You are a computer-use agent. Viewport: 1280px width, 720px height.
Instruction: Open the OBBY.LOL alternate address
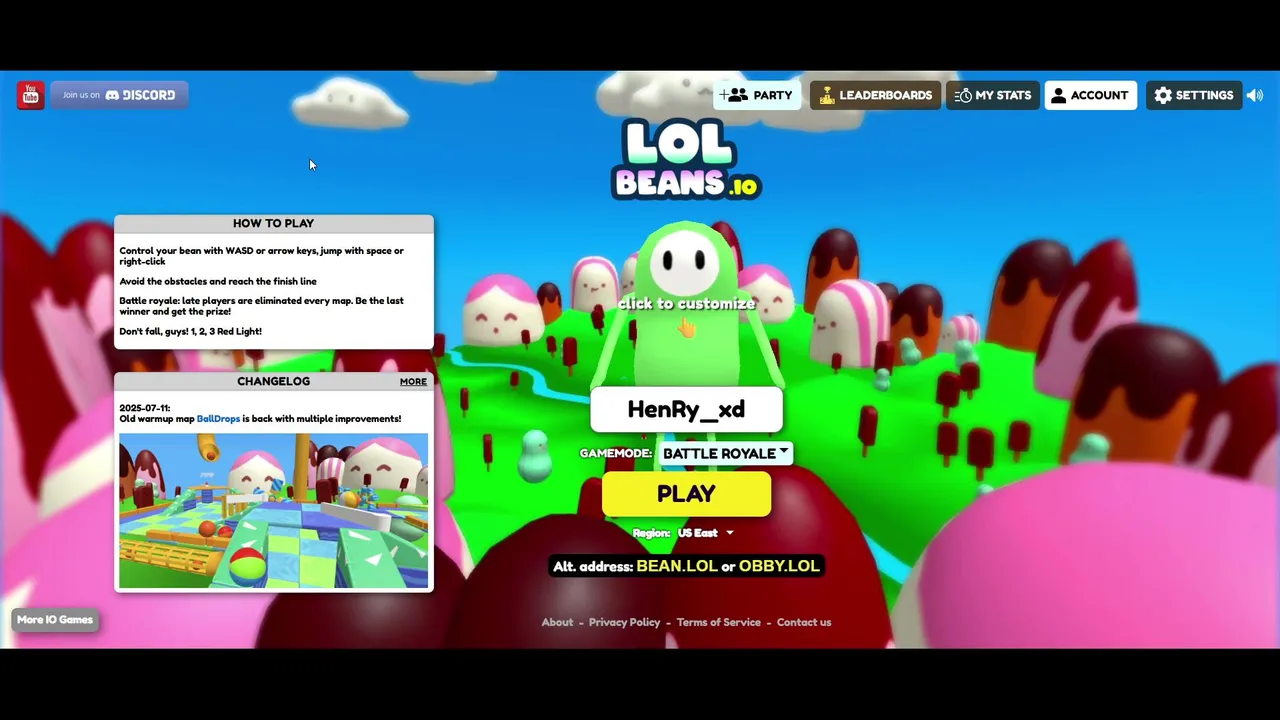tap(779, 566)
